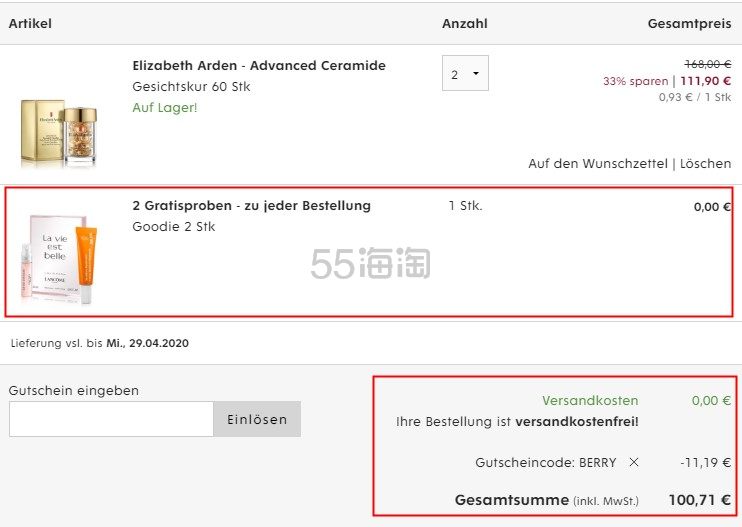
Task: Click Ihre Bestellung ist versandkostenfrei! message
Action: [x=517, y=422]
